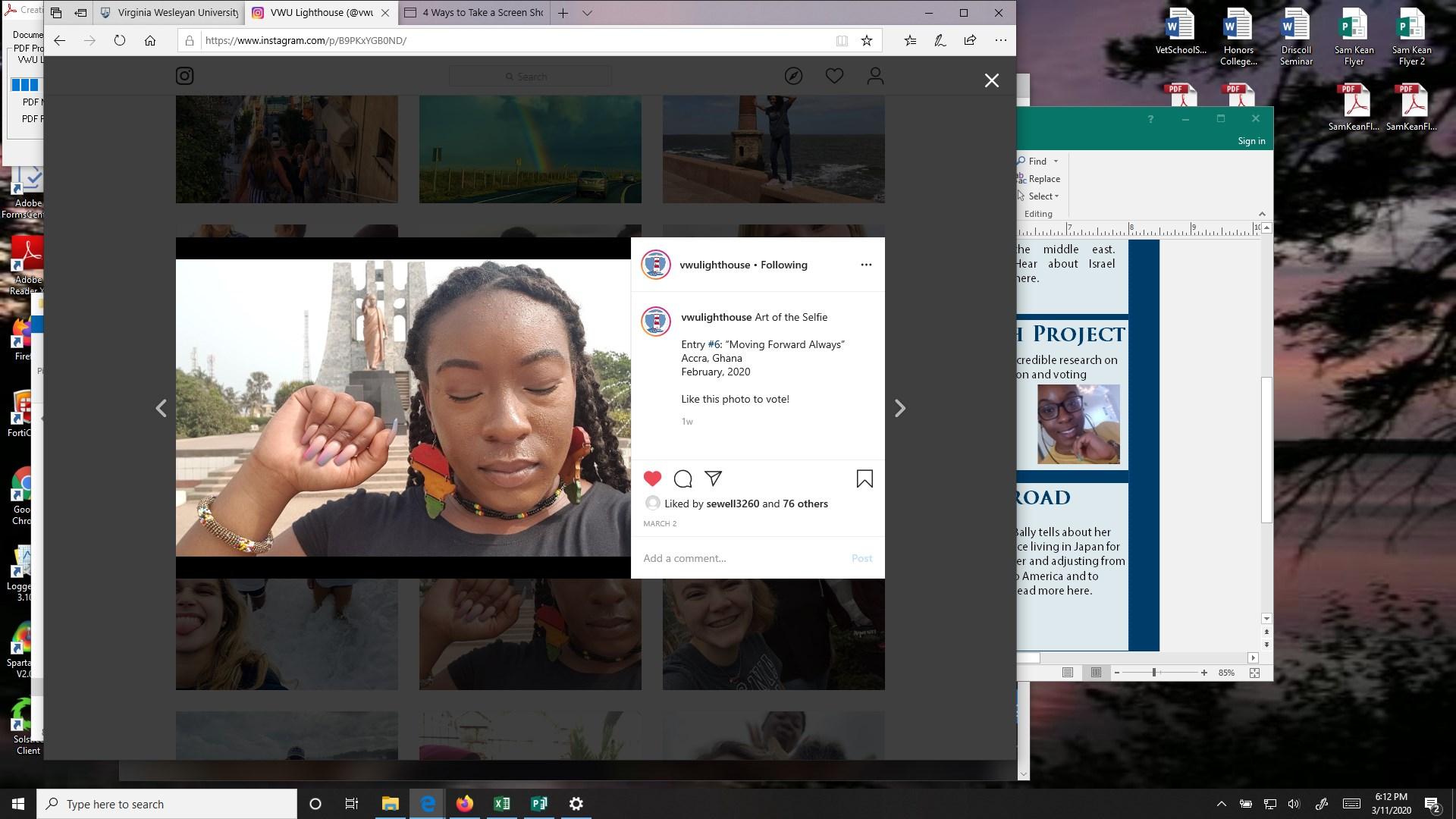Add this page to favorites star

point(867,41)
